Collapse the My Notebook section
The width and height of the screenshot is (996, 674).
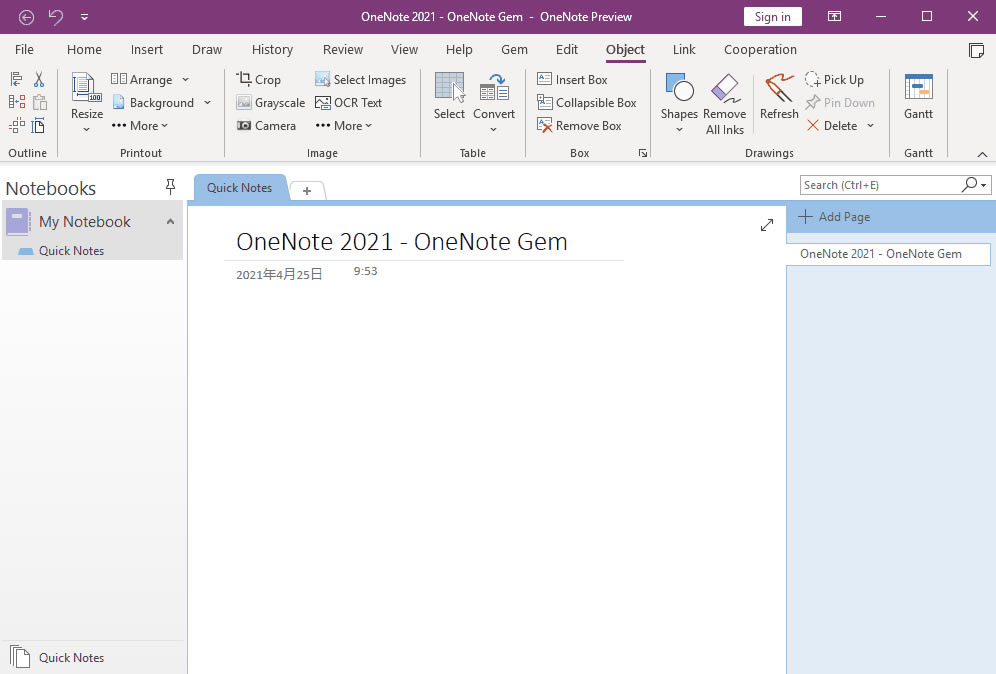coord(170,221)
